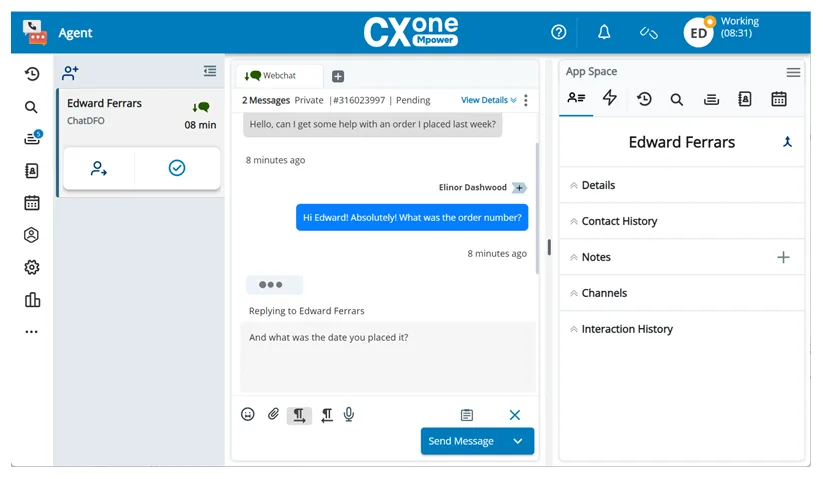Open the interaction history icon in left sidebar
This screenshot has width=823, height=479.
click(32, 74)
